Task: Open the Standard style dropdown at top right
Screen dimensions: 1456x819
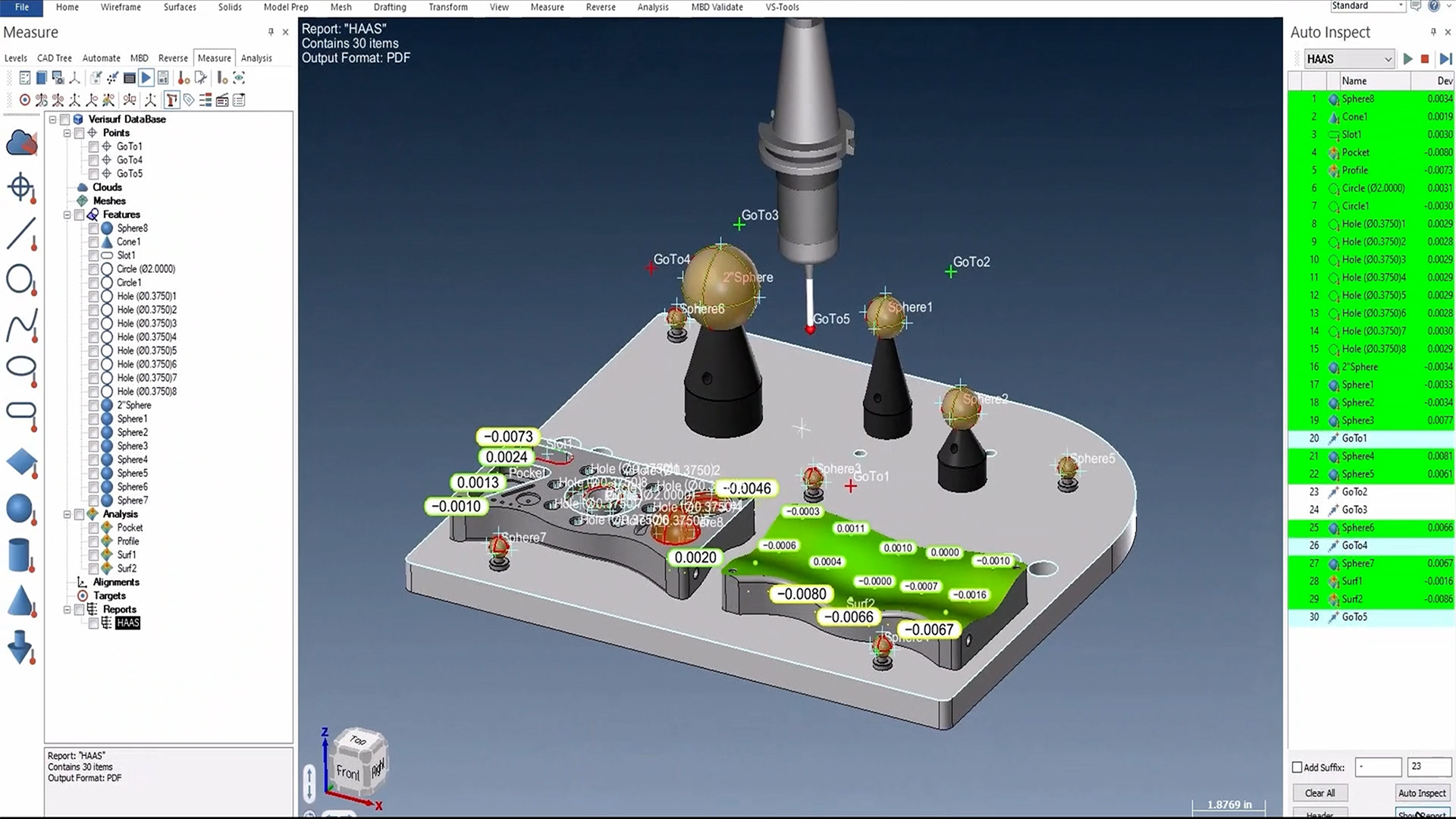Action: pyautogui.click(x=1401, y=6)
